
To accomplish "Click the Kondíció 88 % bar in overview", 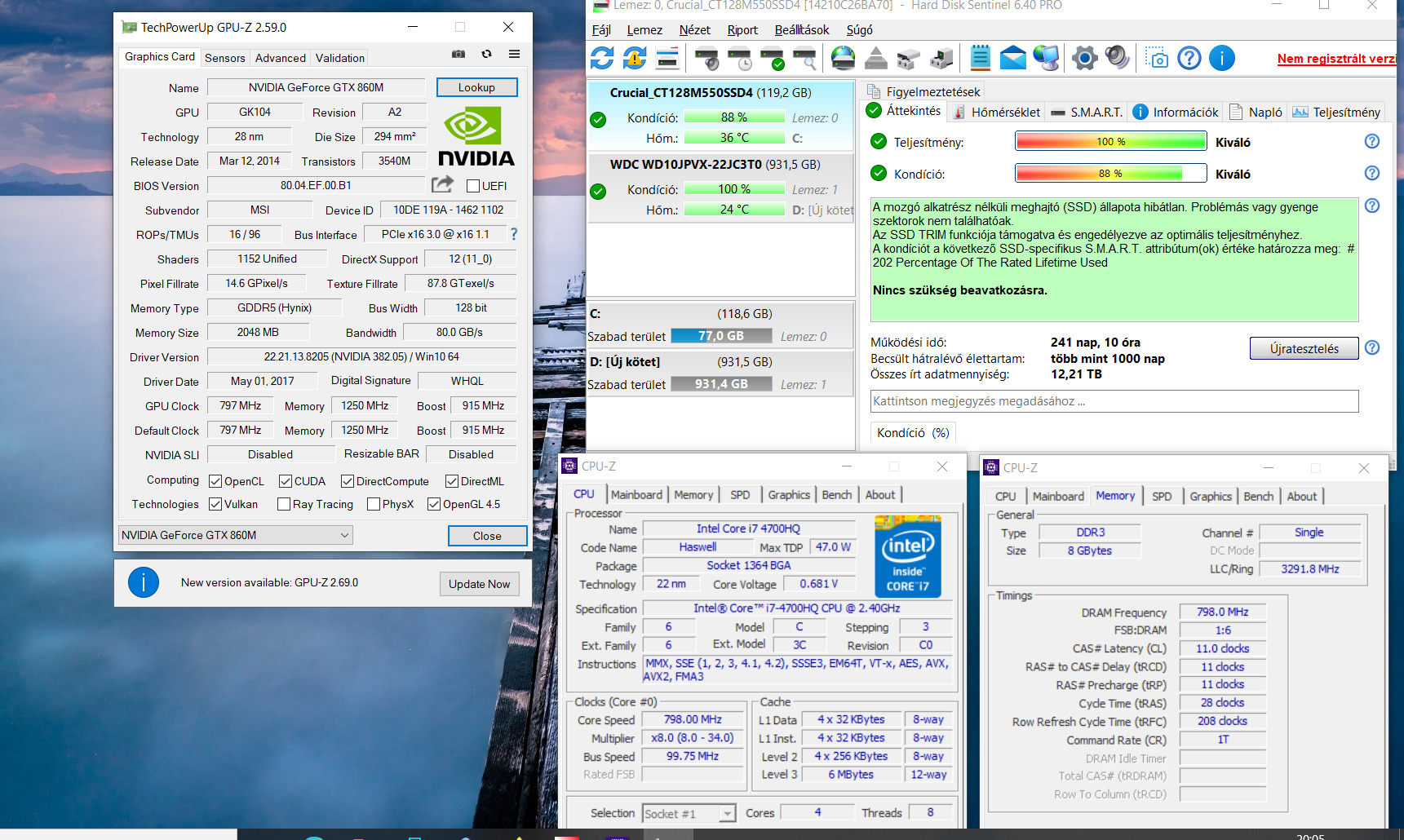I will [x=1110, y=173].
